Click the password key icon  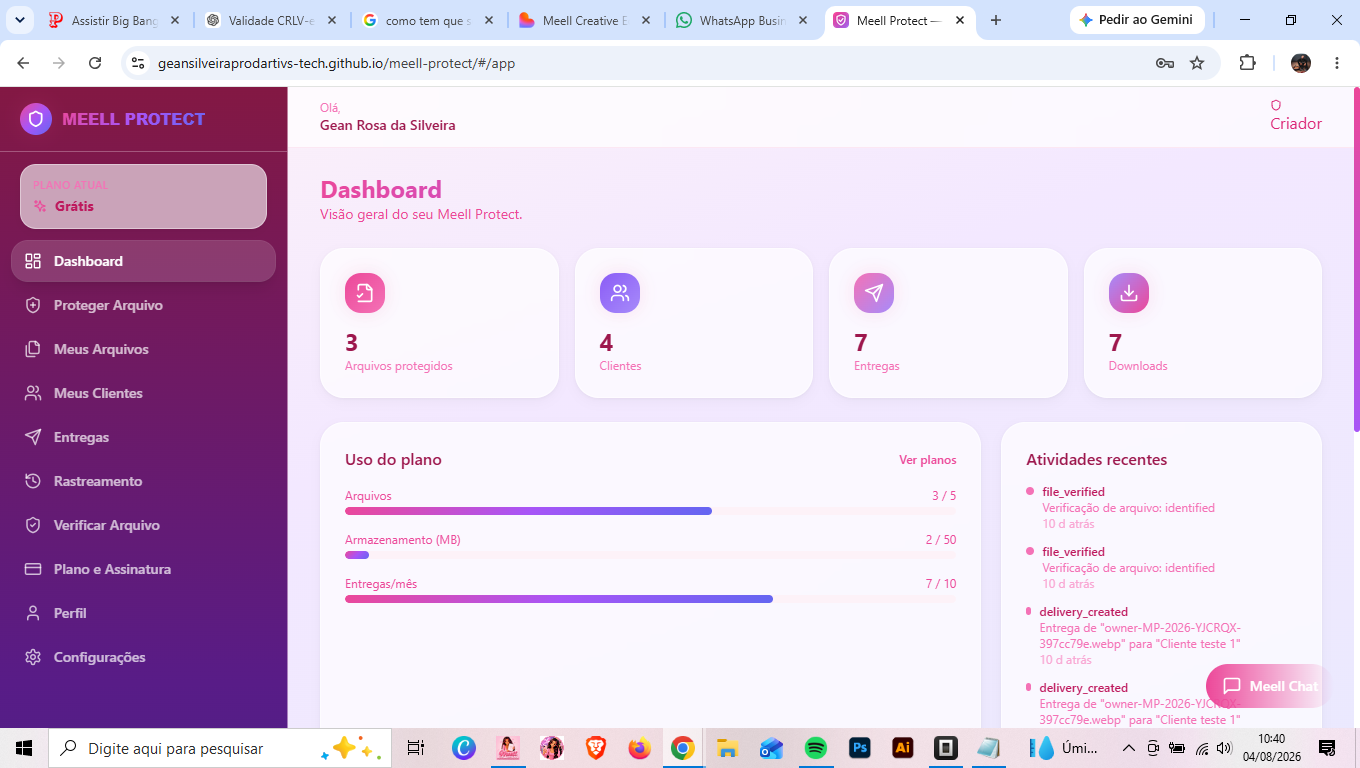click(1164, 63)
